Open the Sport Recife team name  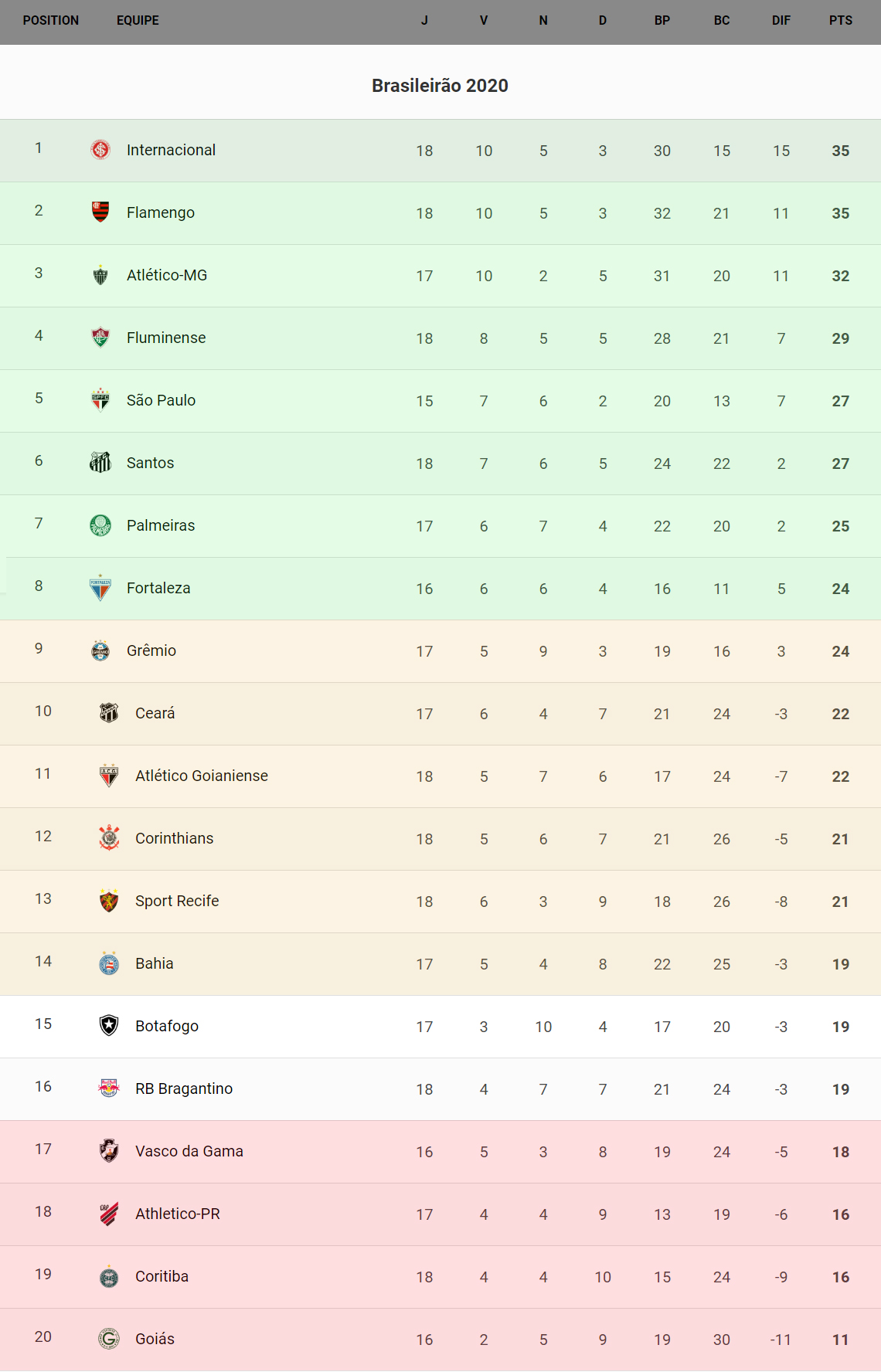click(x=177, y=901)
